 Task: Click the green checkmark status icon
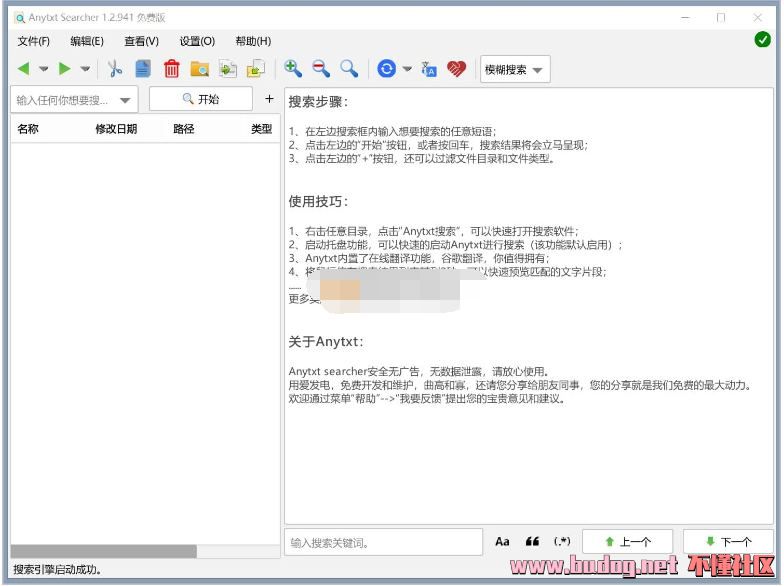[x=762, y=39]
